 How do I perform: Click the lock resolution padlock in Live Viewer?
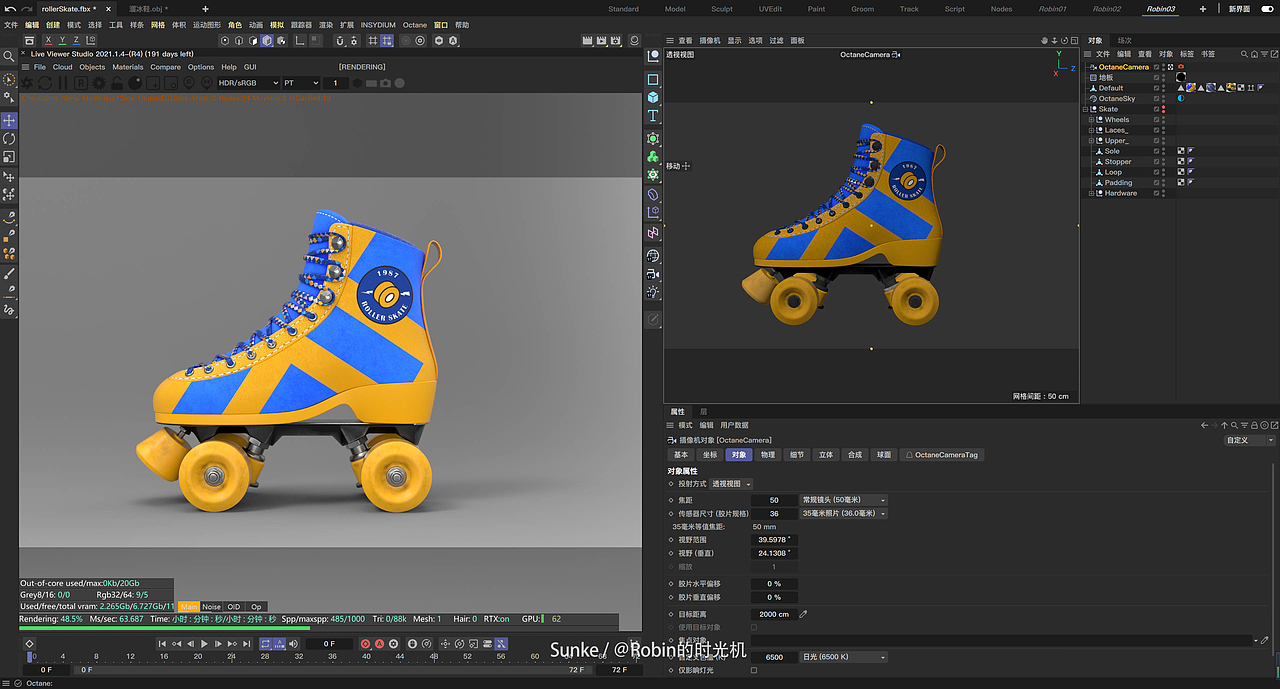pos(116,83)
